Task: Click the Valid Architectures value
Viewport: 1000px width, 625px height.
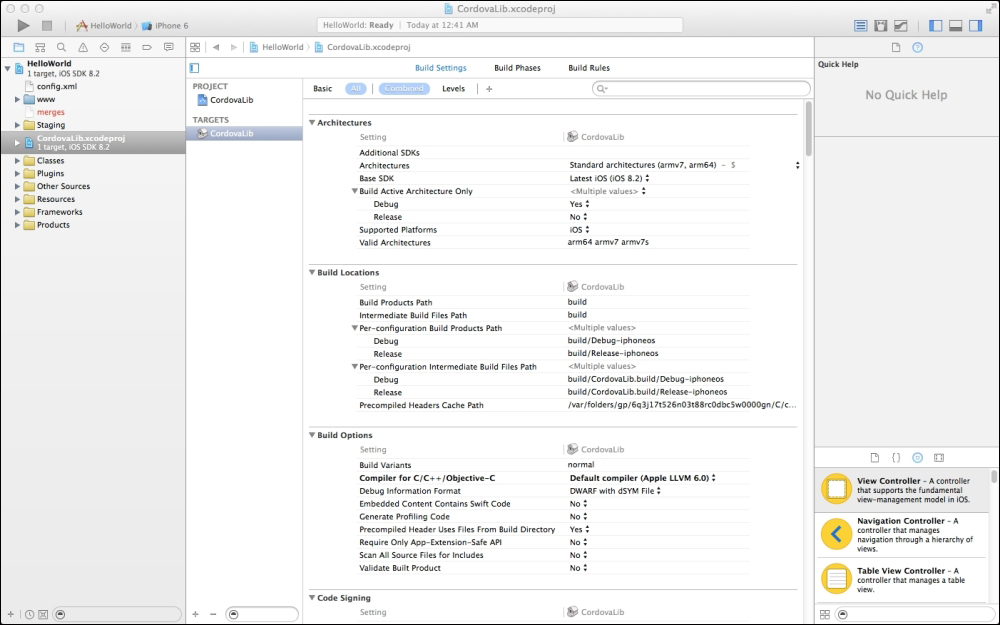Action: coord(608,242)
